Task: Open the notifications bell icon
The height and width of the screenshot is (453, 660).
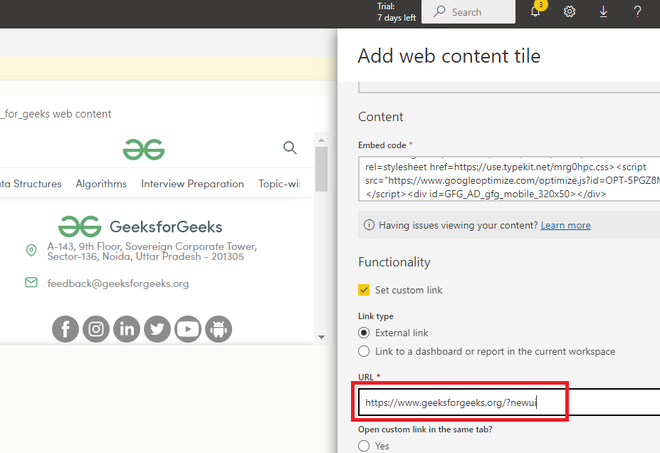Action: coord(536,12)
